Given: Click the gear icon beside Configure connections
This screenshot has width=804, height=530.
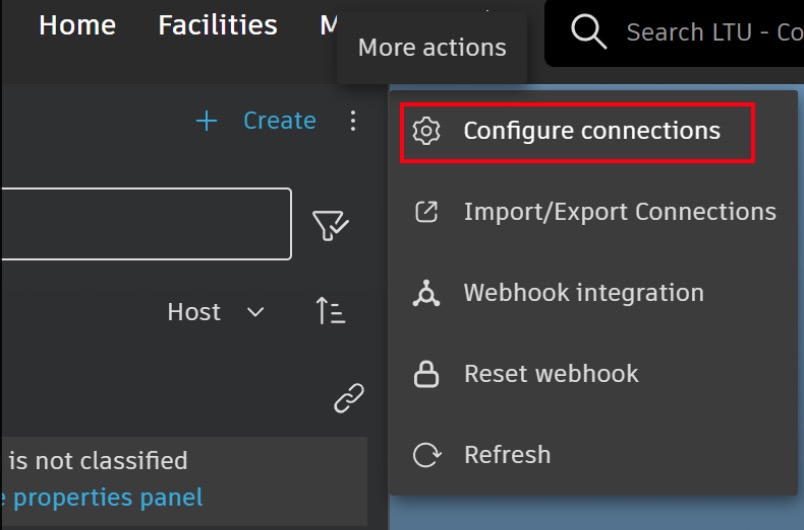Looking at the screenshot, I should pos(427,131).
